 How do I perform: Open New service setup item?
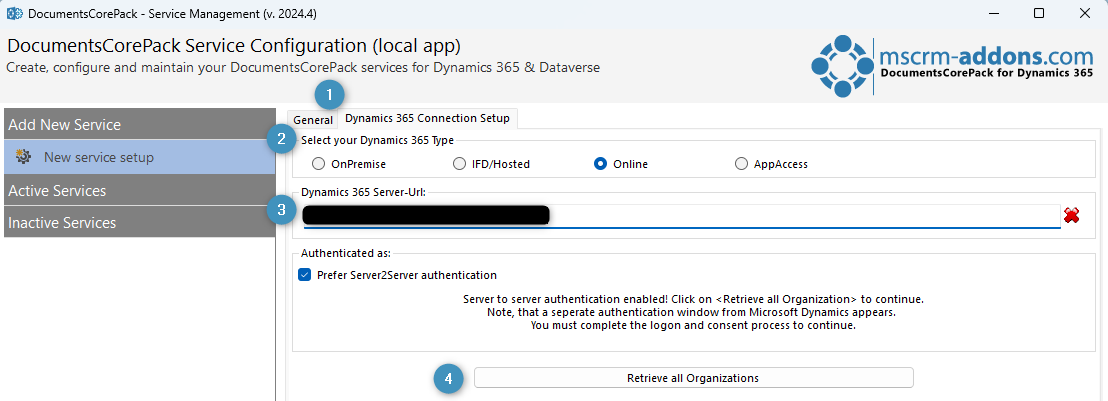tap(139, 157)
